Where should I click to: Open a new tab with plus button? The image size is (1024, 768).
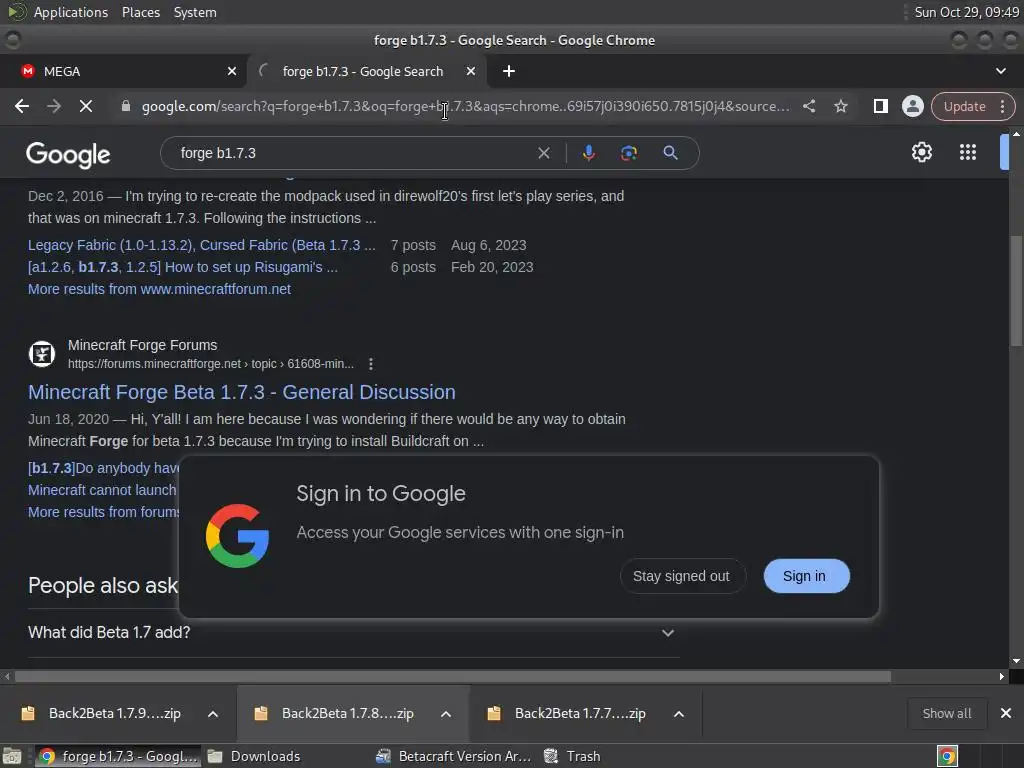pyautogui.click(x=509, y=71)
